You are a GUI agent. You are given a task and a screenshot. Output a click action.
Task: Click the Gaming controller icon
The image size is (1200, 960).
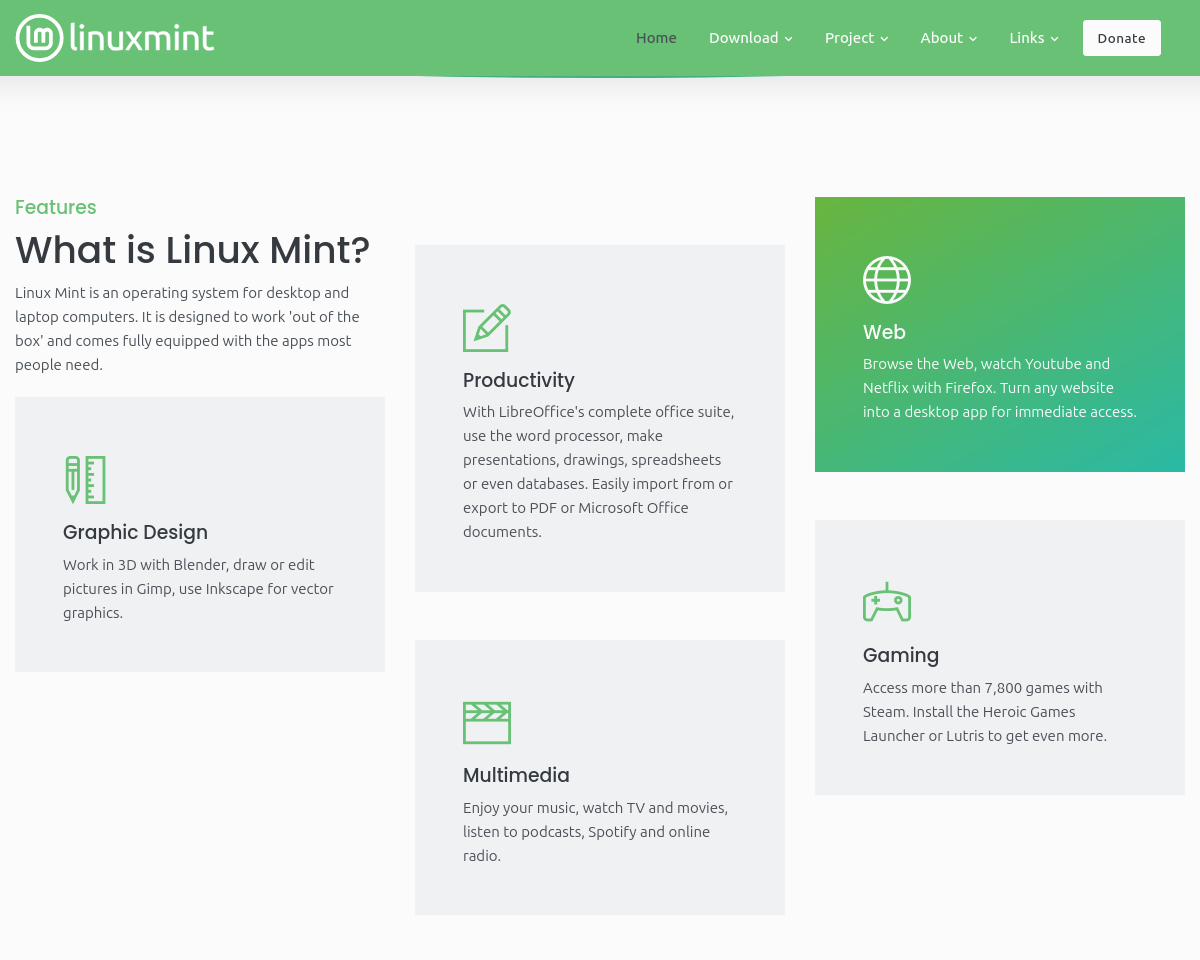[x=887, y=602]
